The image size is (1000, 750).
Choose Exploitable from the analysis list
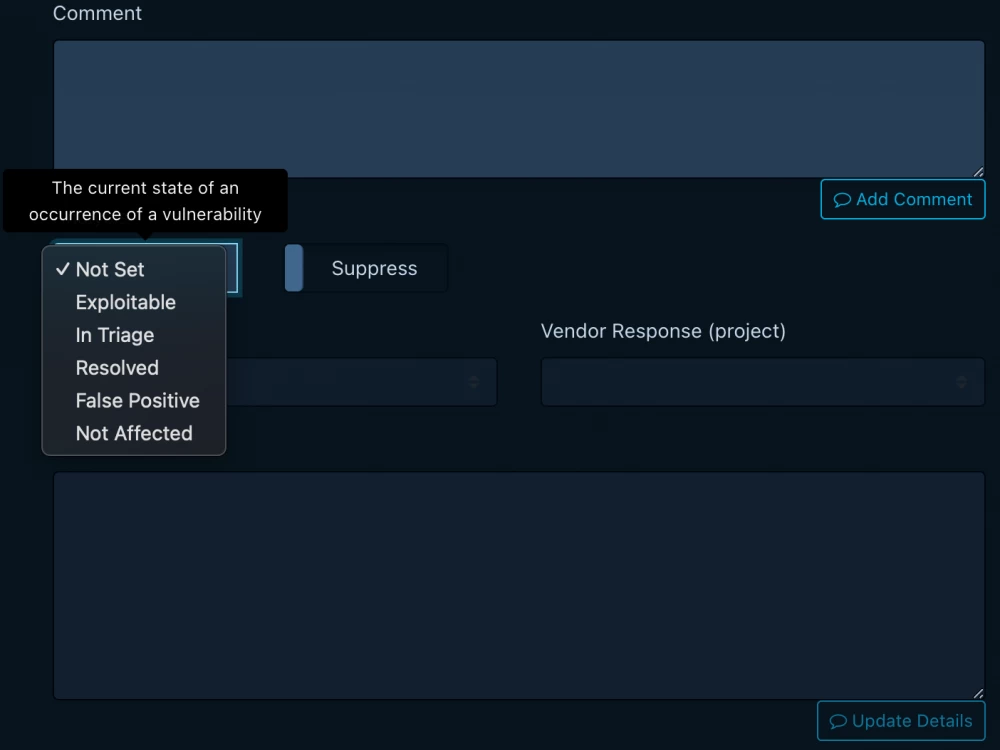coord(126,302)
